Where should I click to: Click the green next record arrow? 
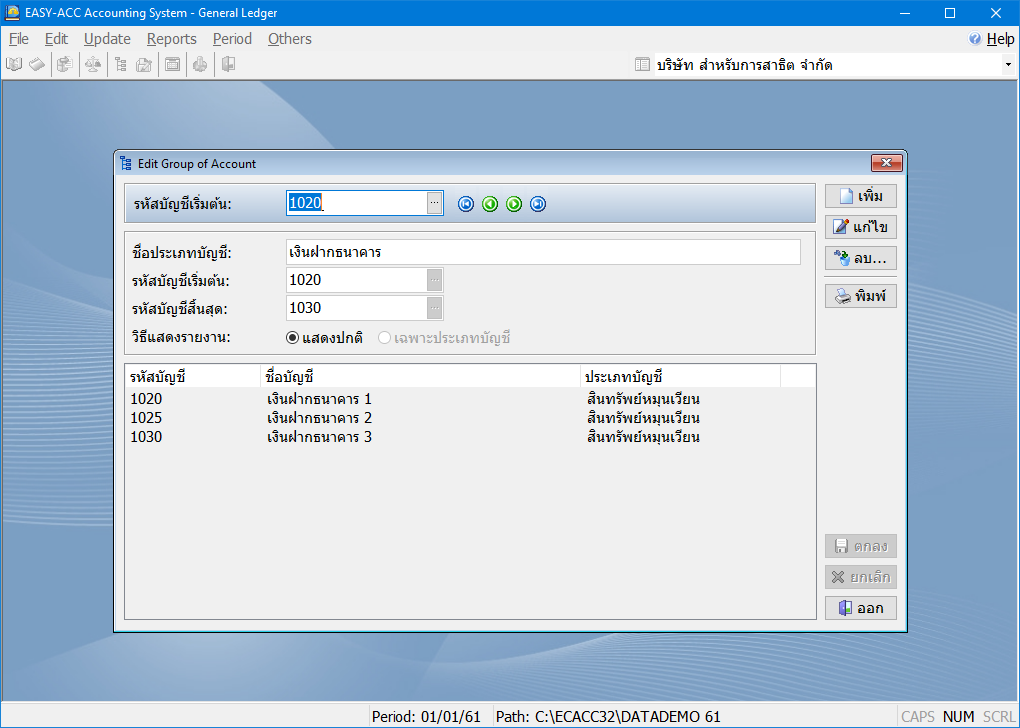tap(514, 204)
